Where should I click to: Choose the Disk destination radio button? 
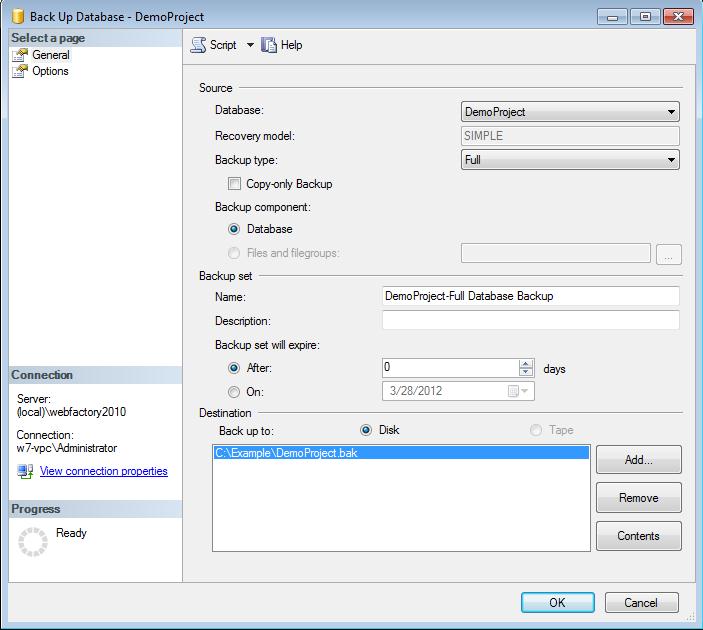coord(366,430)
